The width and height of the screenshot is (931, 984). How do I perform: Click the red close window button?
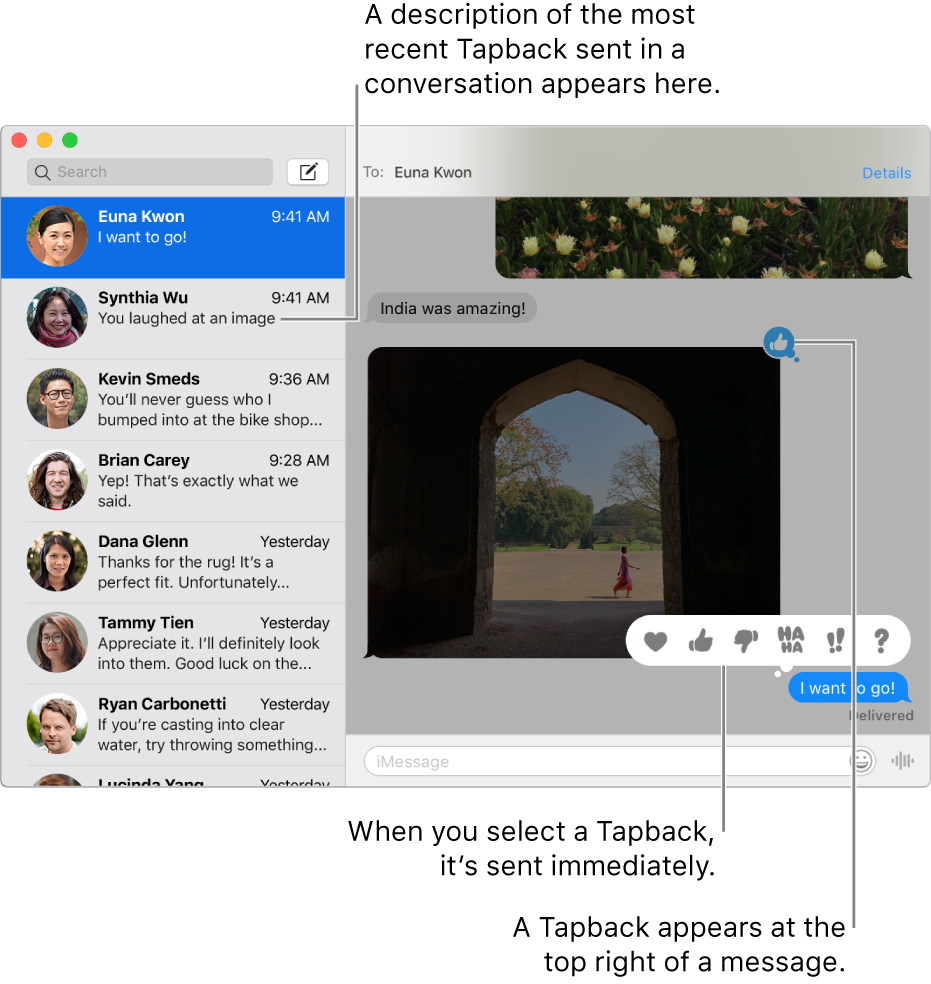pos(19,140)
